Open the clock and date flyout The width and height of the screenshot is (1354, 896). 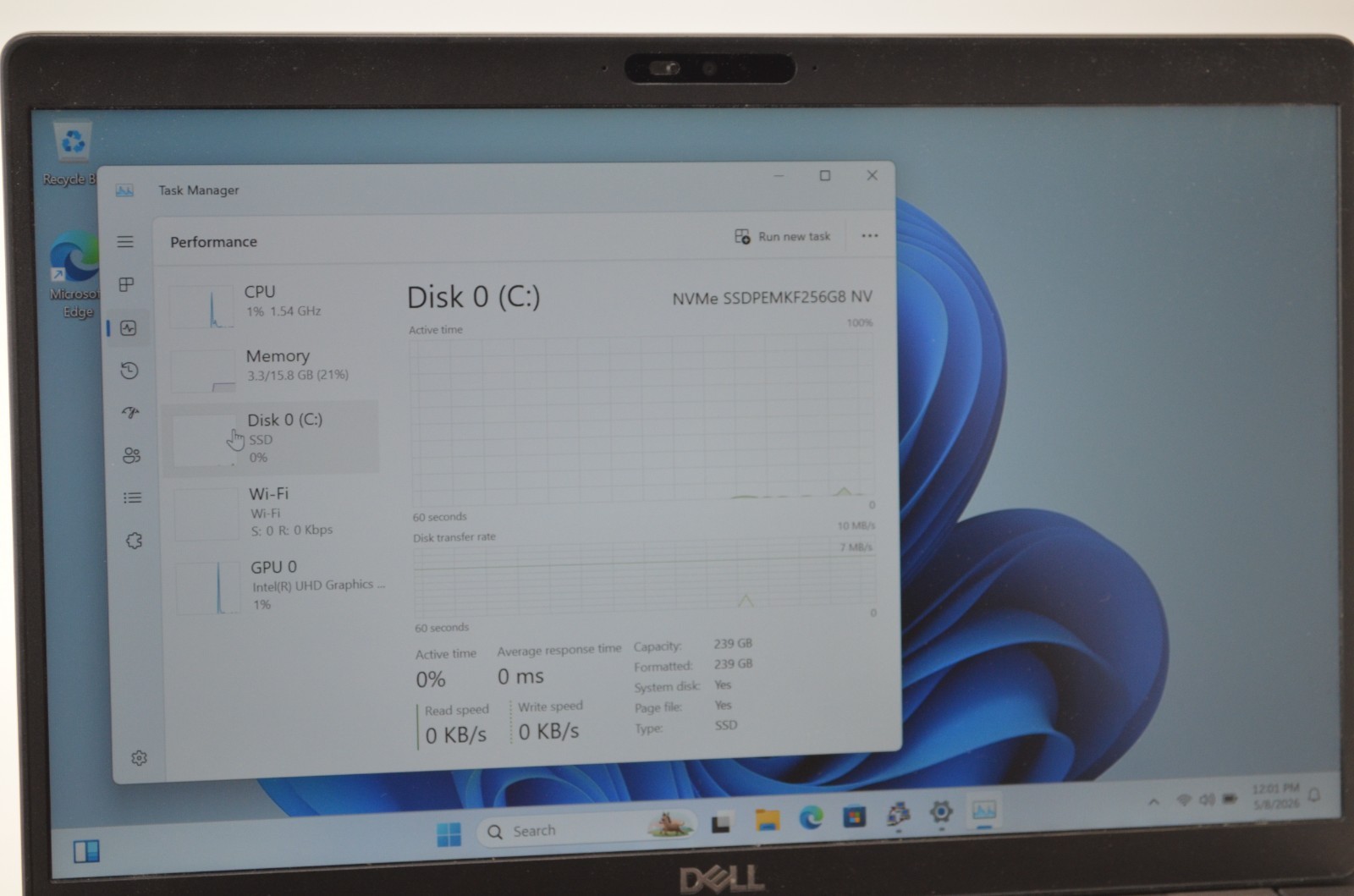point(1276,795)
